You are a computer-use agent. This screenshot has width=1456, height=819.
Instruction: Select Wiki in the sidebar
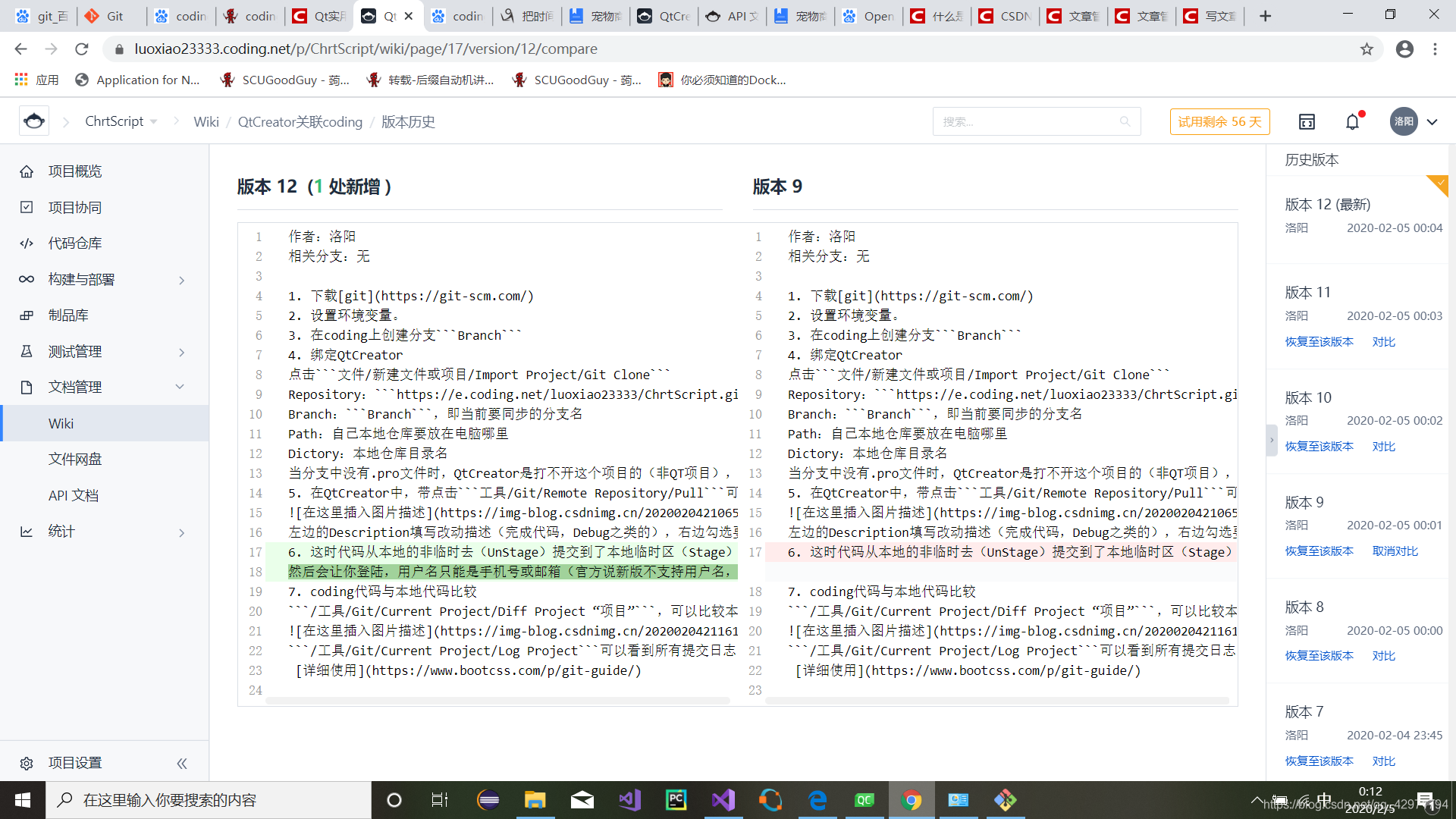point(105,423)
